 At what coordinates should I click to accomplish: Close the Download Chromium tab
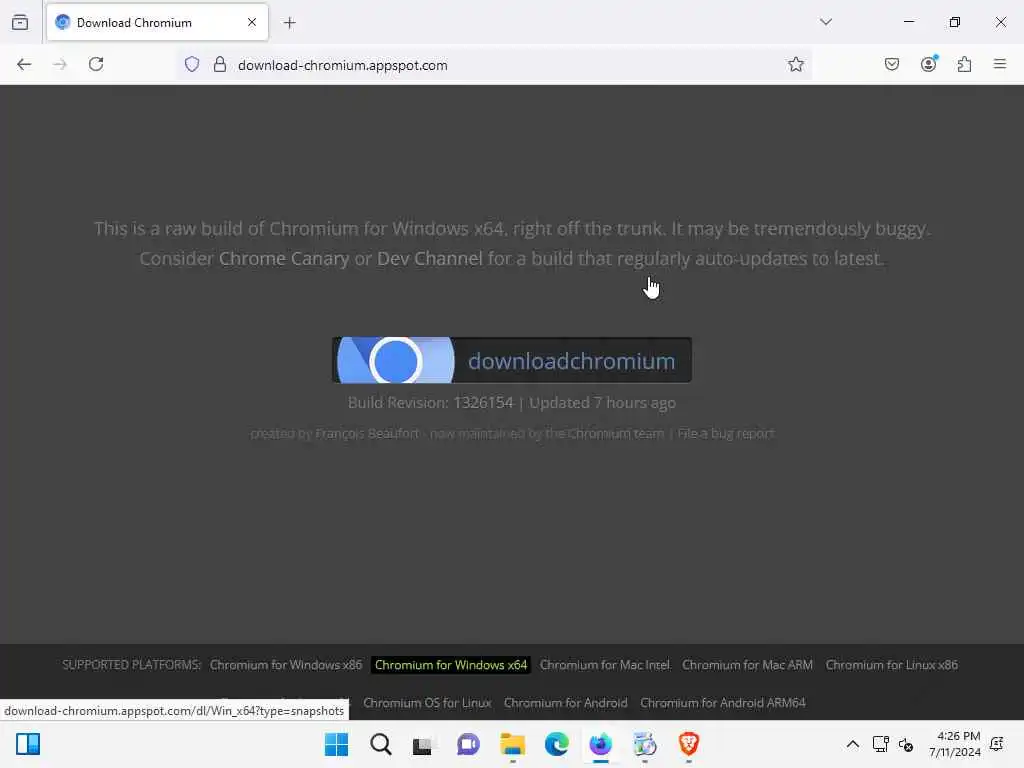point(251,22)
